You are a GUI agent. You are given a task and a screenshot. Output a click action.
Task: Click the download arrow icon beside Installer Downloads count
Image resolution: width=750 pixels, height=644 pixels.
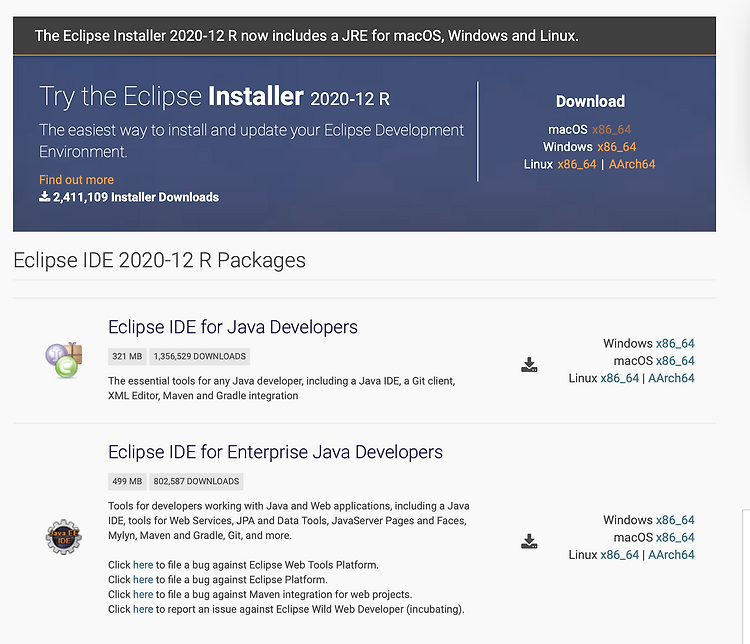44,197
